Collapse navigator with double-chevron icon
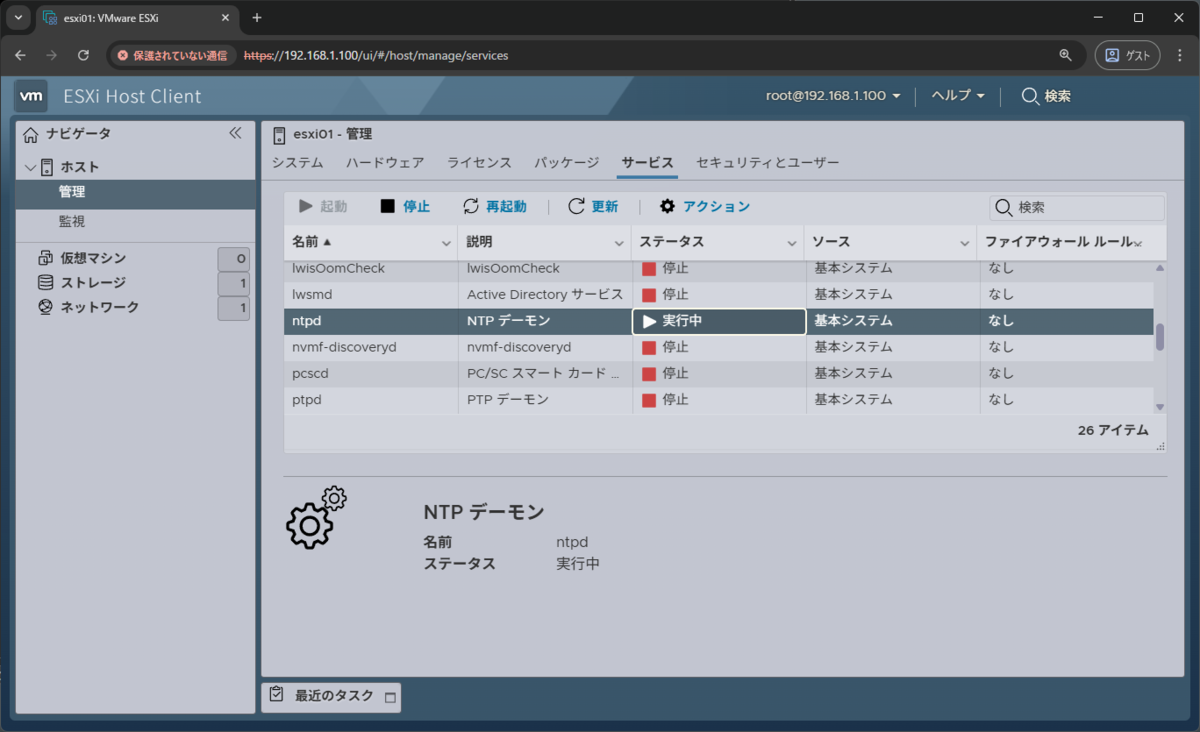Screen dimensions: 1200x732 [235, 133]
